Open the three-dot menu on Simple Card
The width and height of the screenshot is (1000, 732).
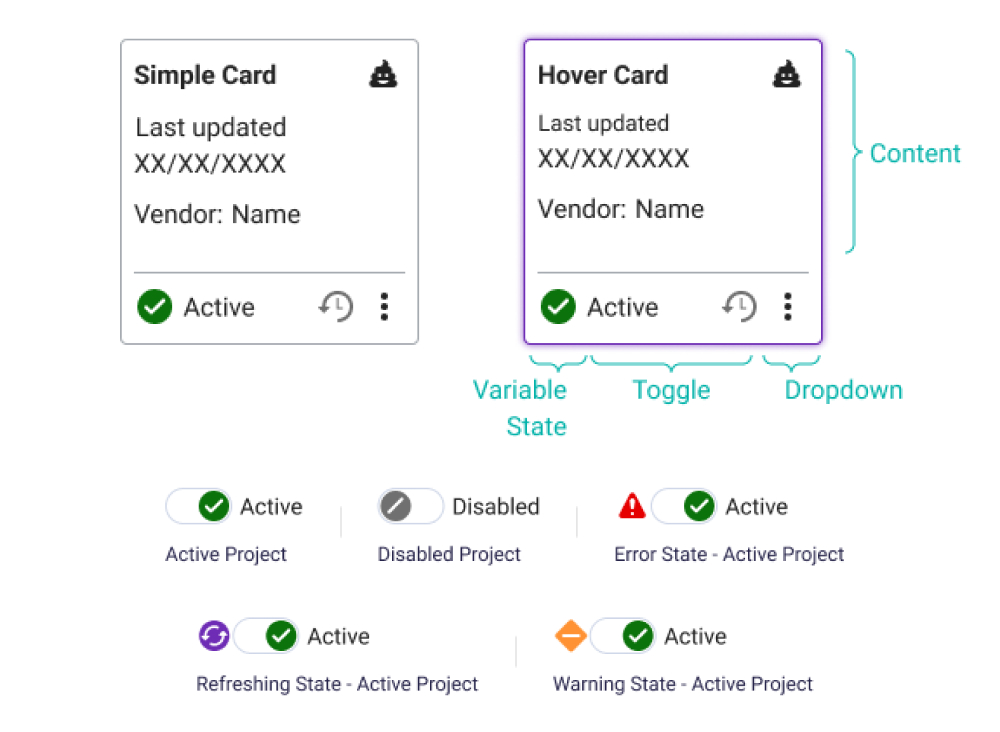tap(384, 307)
